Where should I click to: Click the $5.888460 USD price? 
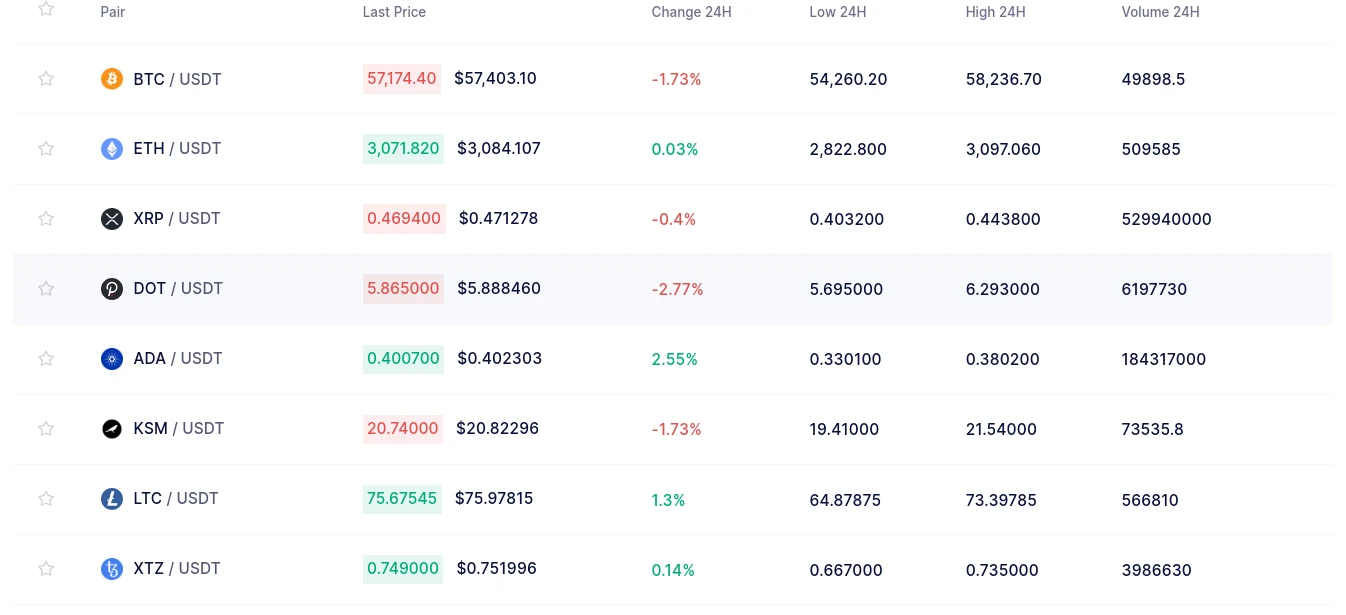tap(499, 289)
